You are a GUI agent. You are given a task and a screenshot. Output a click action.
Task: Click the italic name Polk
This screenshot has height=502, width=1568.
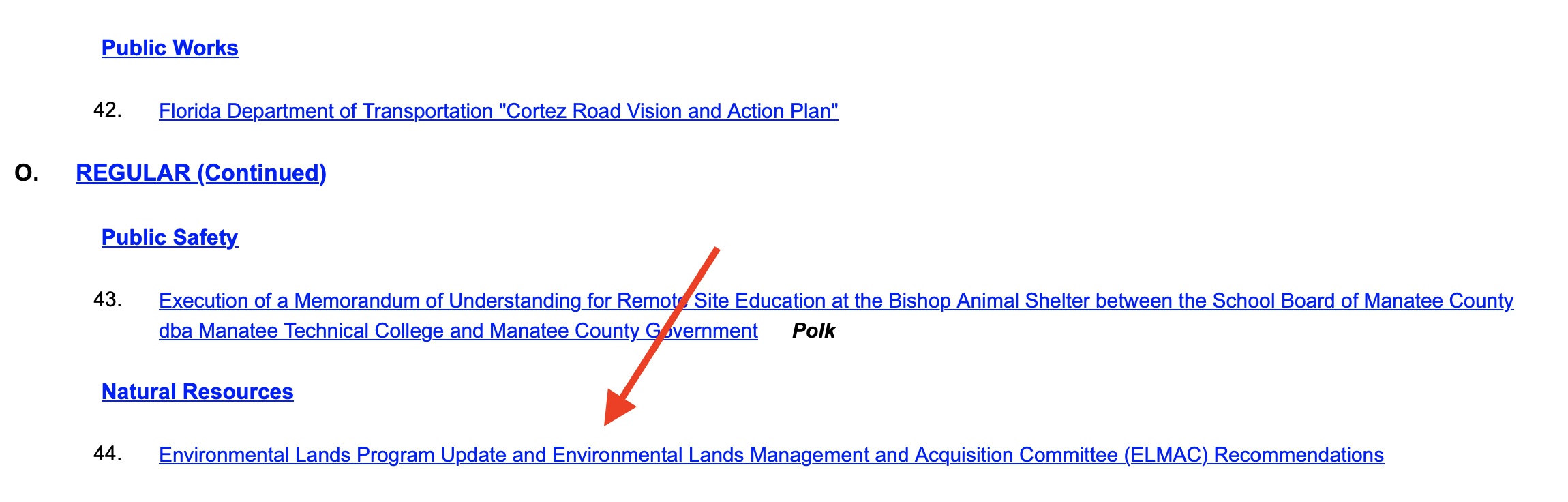(x=813, y=331)
